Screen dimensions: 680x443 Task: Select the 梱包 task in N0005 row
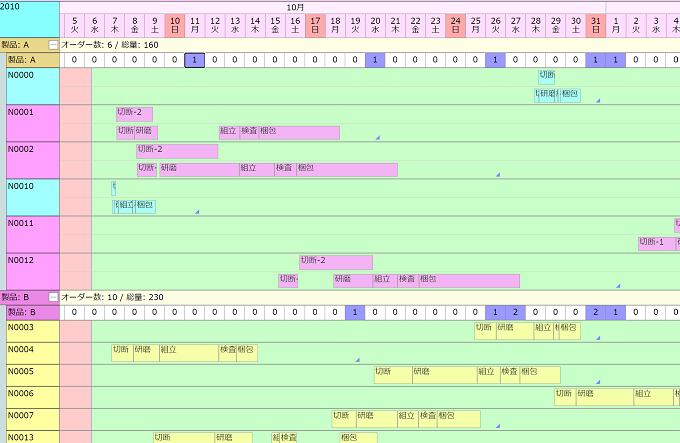coord(540,374)
